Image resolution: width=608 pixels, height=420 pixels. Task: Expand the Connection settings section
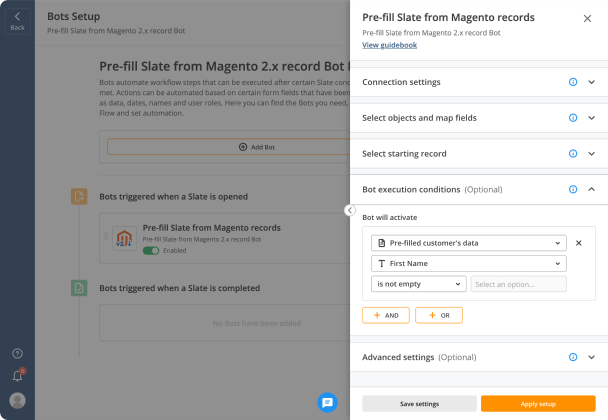click(591, 82)
